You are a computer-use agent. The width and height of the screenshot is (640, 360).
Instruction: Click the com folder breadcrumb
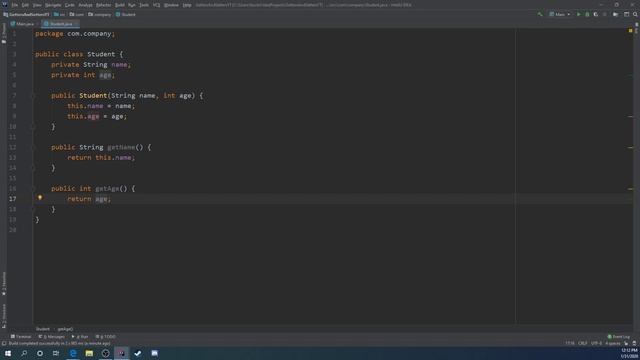(x=77, y=15)
